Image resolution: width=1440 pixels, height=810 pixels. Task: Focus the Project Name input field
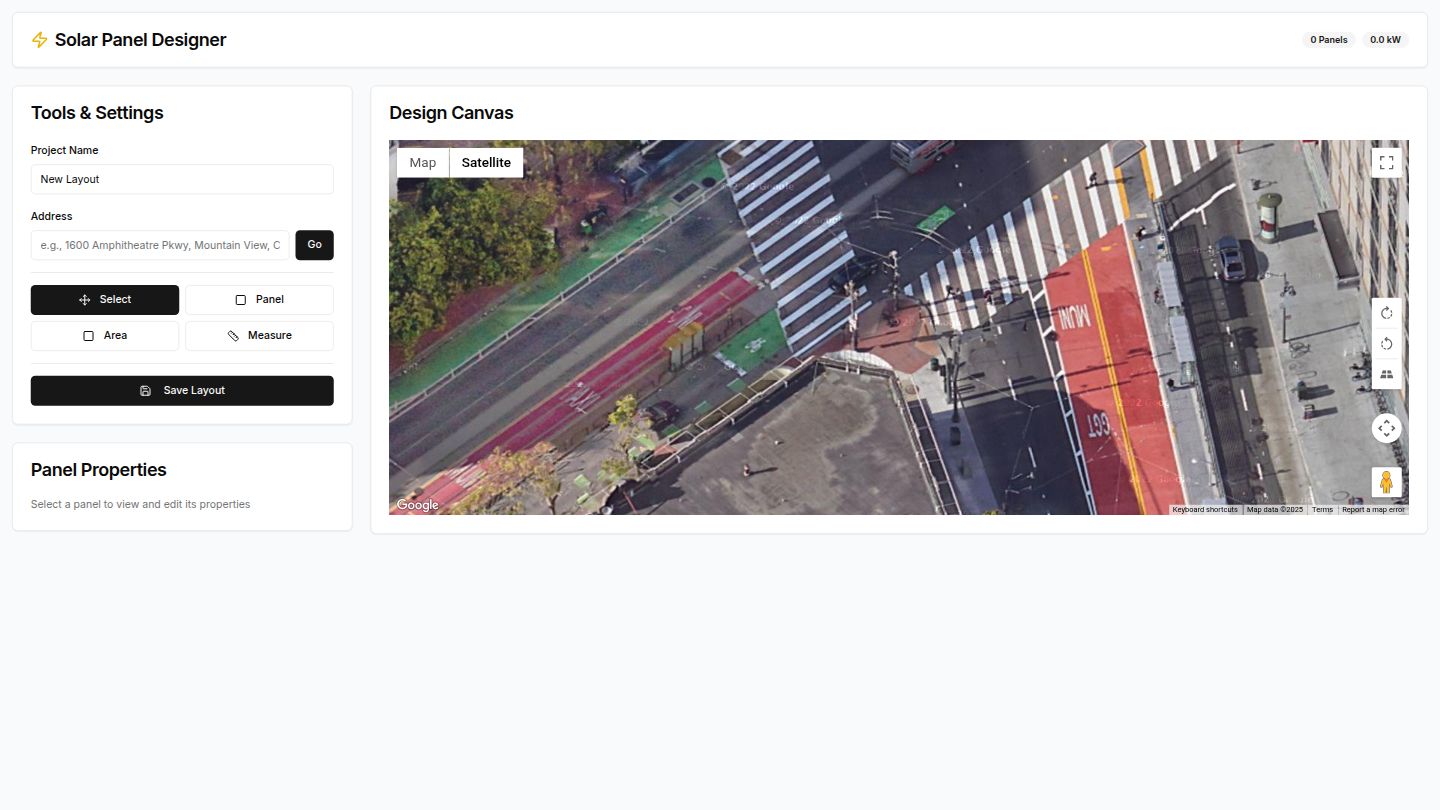coord(182,179)
